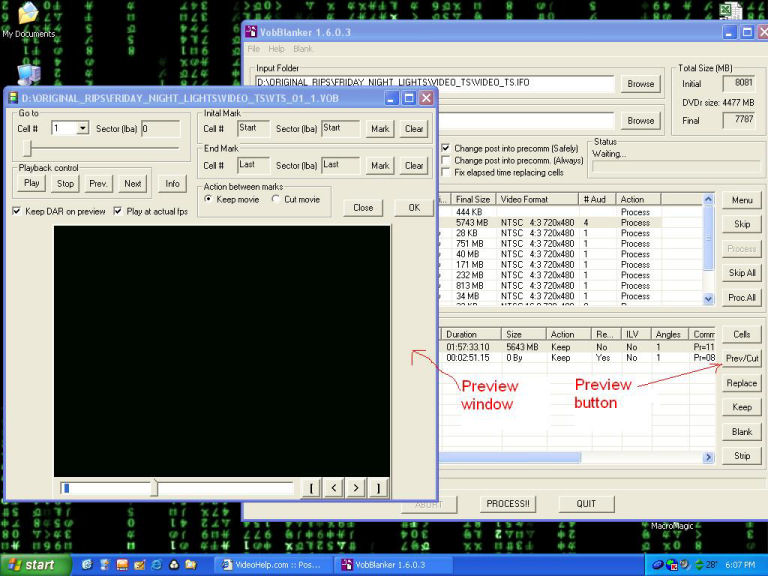Click the Replace button
Screen dimensions: 768x576
742,383
